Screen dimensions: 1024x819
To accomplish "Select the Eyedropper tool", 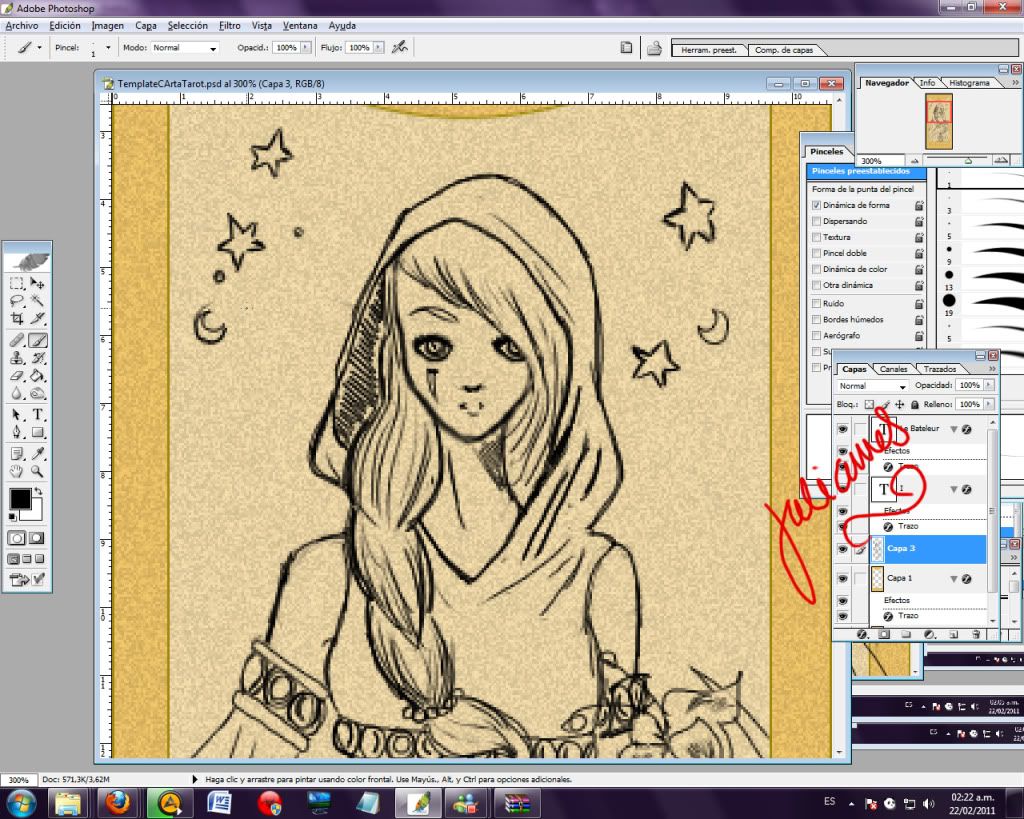I will pos(37,453).
